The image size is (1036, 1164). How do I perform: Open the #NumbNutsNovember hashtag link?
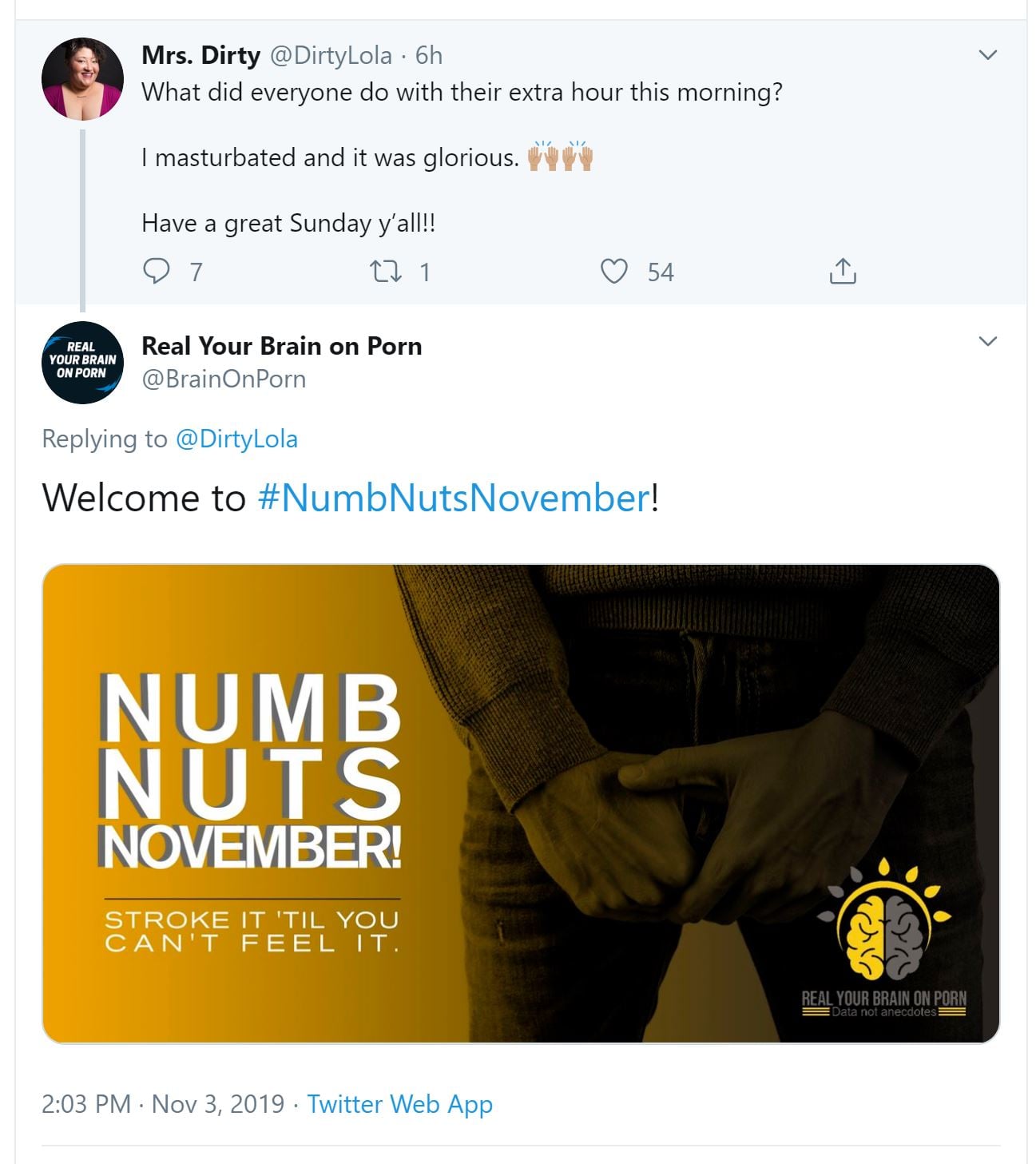(453, 498)
